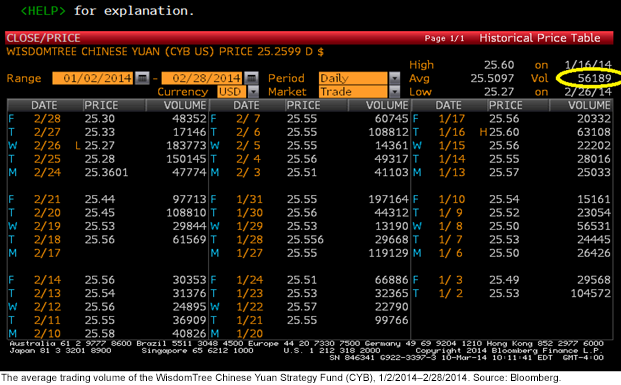
Task: Click volume 119129 for 1/27
Action: point(388,253)
